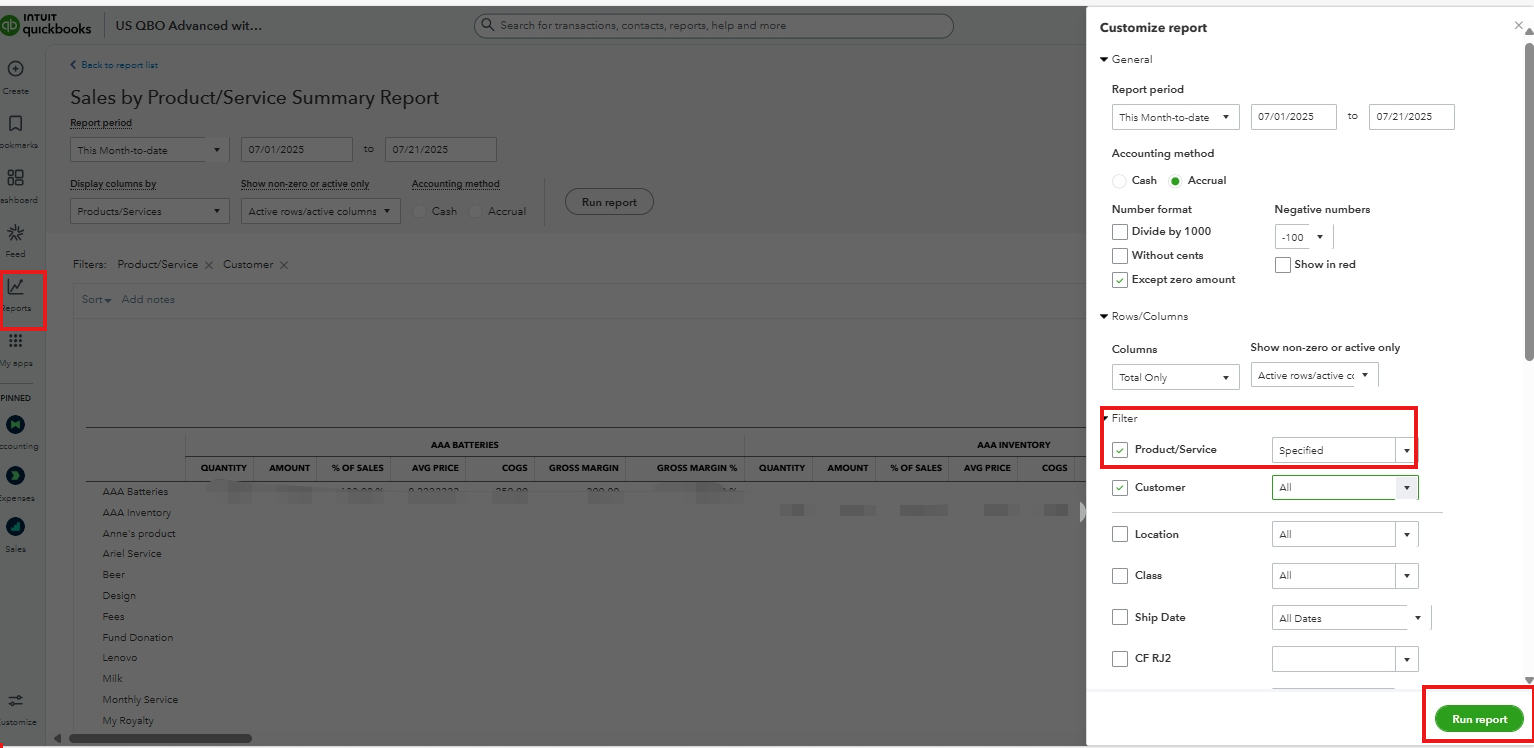
Task: Check the CF RJ2 filter checkbox
Action: pos(1120,658)
